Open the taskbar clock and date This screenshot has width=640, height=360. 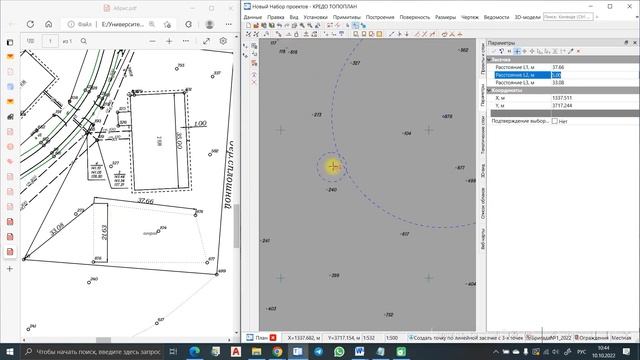pos(604,351)
